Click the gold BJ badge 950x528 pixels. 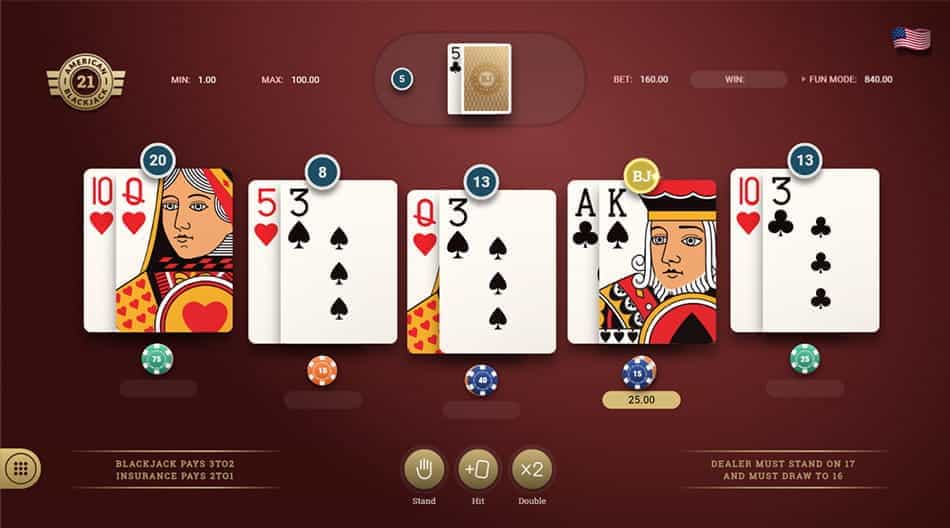[642, 176]
